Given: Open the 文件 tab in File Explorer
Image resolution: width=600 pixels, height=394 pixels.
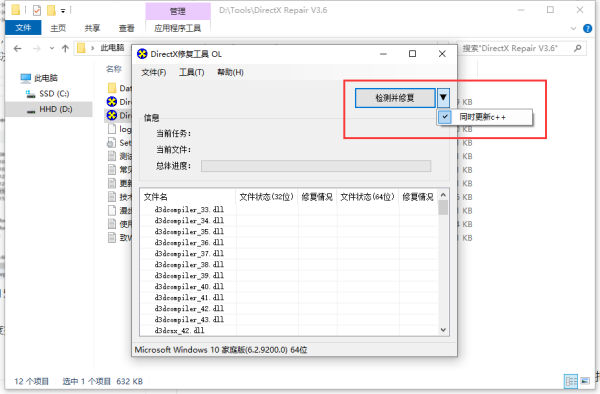Looking at the screenshot, I should click(23, 28).
